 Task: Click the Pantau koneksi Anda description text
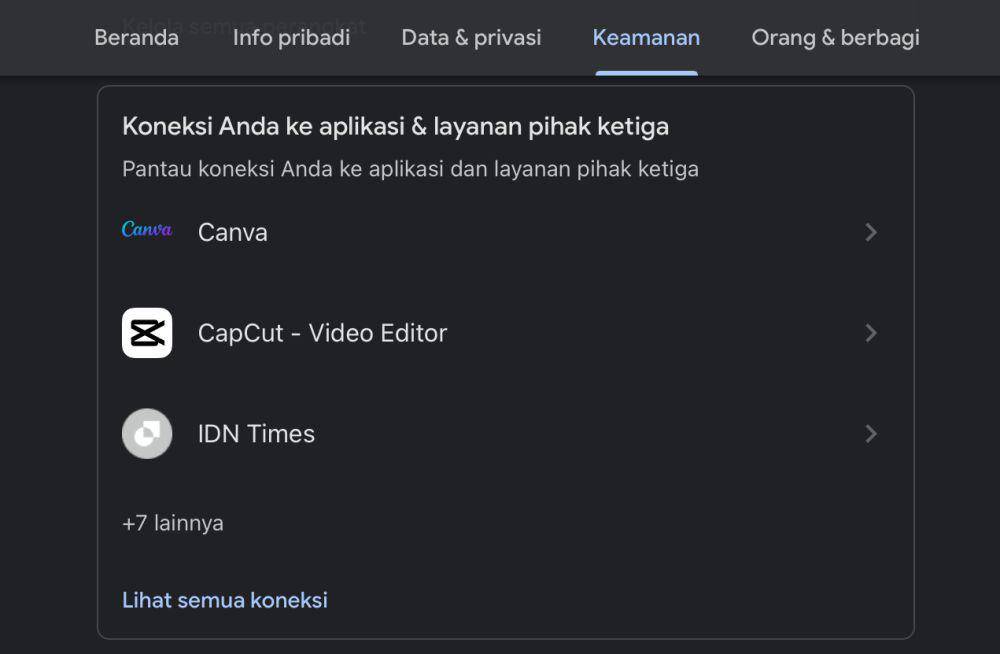(410, 169)
